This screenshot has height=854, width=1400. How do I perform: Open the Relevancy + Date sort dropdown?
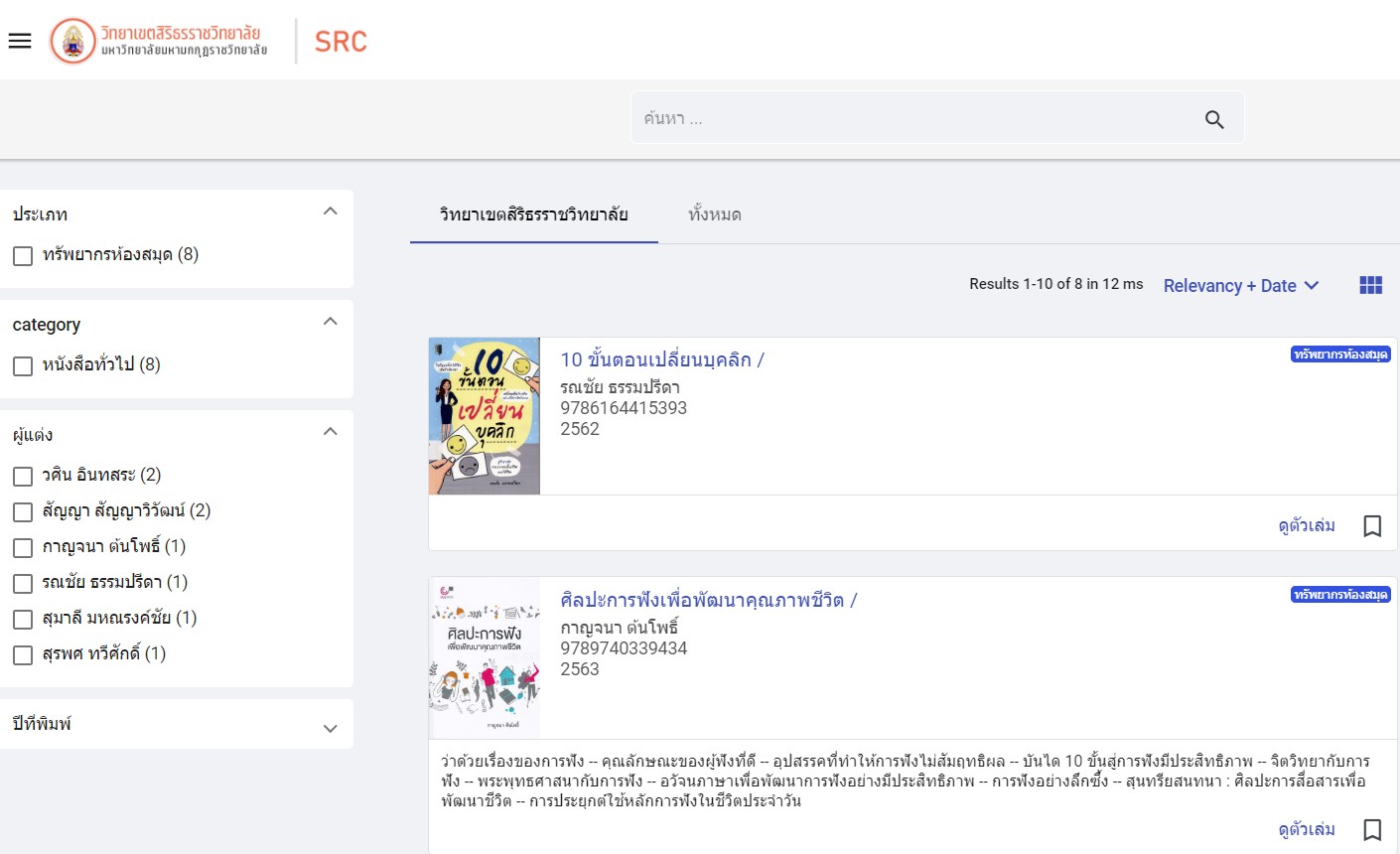pyautogui.click(x=1240, y=286)
